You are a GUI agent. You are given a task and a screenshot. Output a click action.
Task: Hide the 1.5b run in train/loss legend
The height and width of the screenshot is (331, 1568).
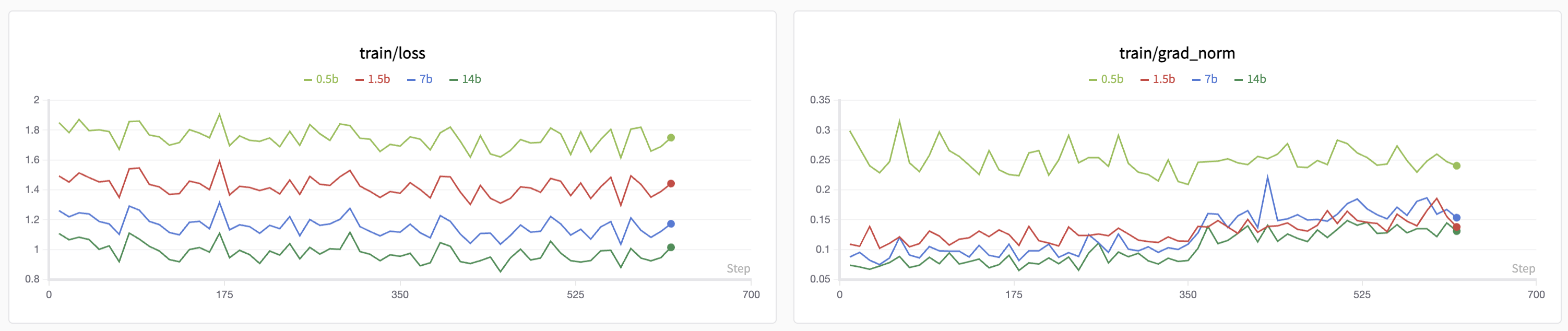373,79
